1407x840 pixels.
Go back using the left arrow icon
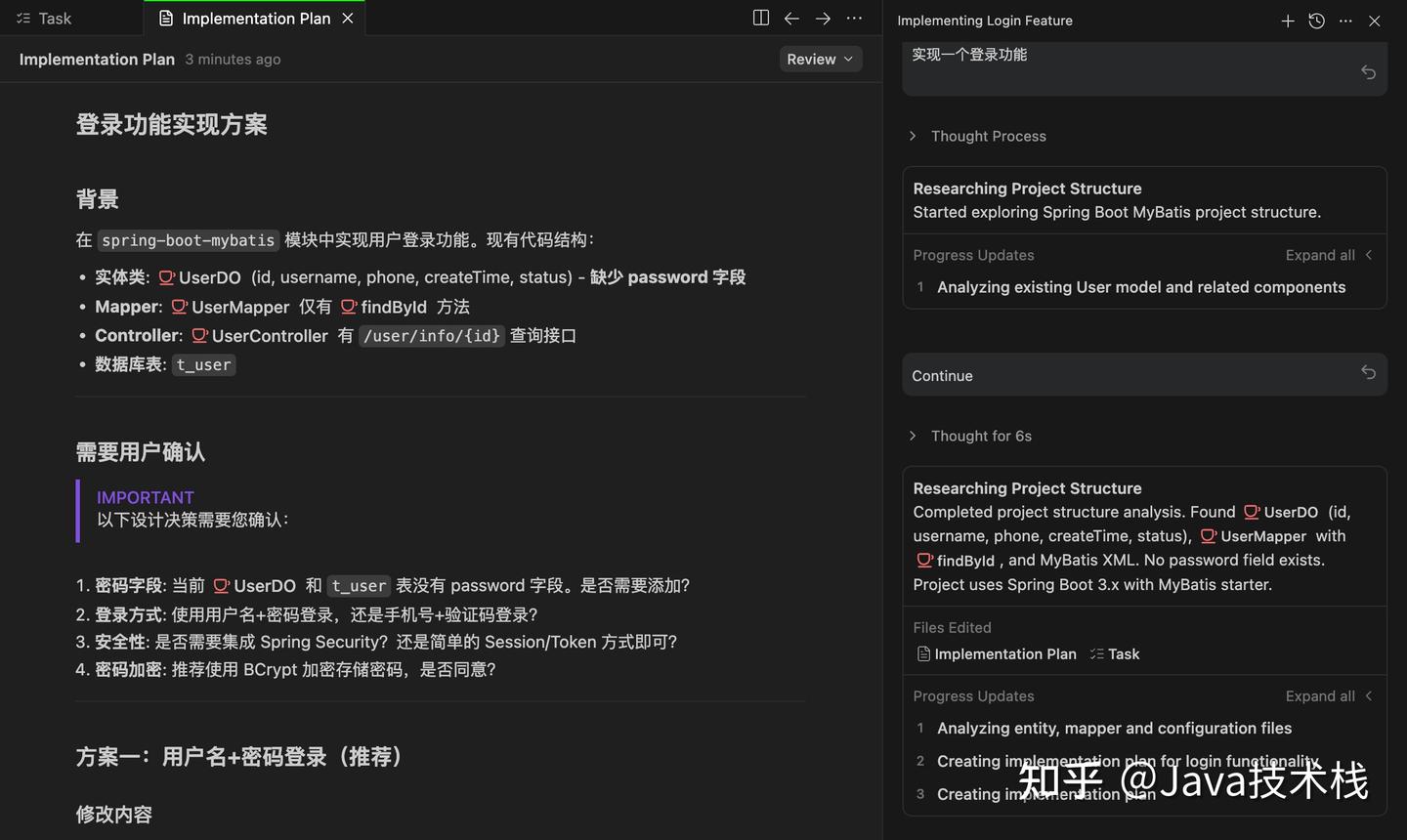791,18
